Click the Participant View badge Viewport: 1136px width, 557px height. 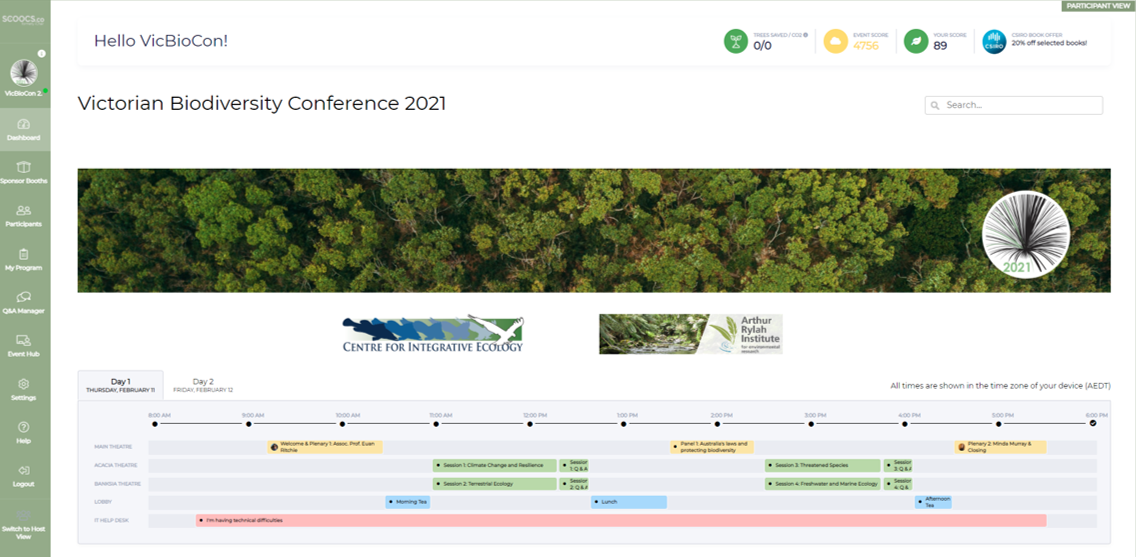click(1098, 6)
